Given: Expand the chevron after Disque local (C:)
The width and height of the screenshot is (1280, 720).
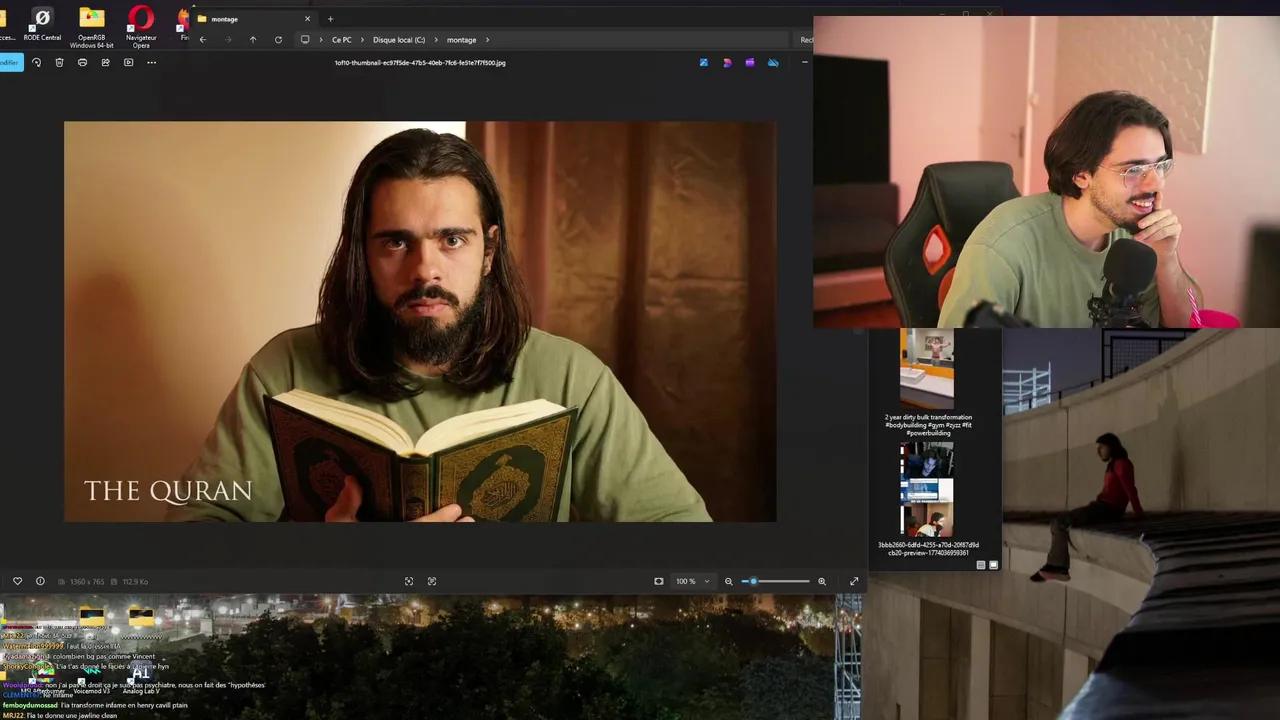Looking at the screenshot, I should [x=436, y=40].
